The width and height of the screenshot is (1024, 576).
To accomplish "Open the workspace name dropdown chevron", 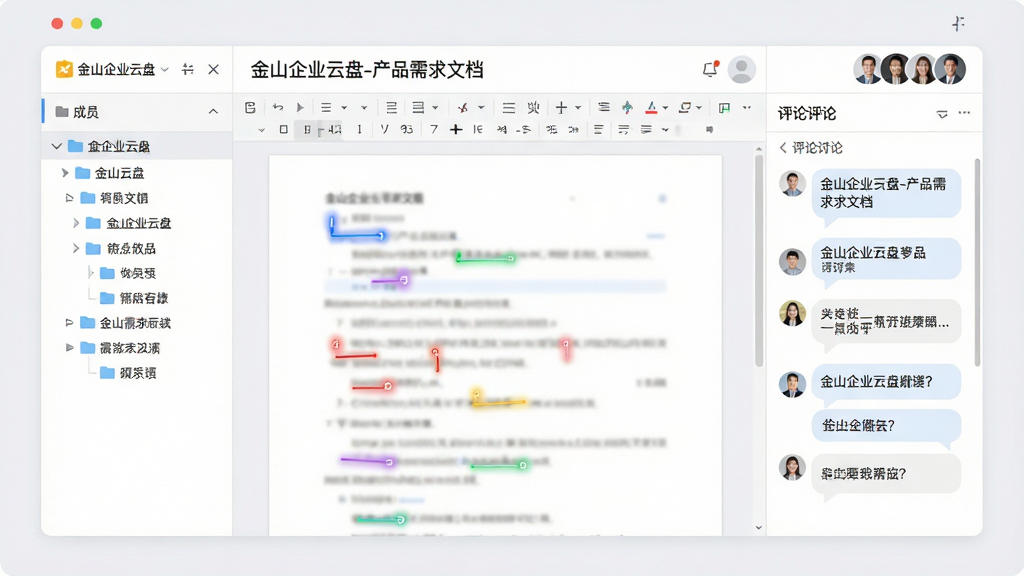I will click(165, 69).
